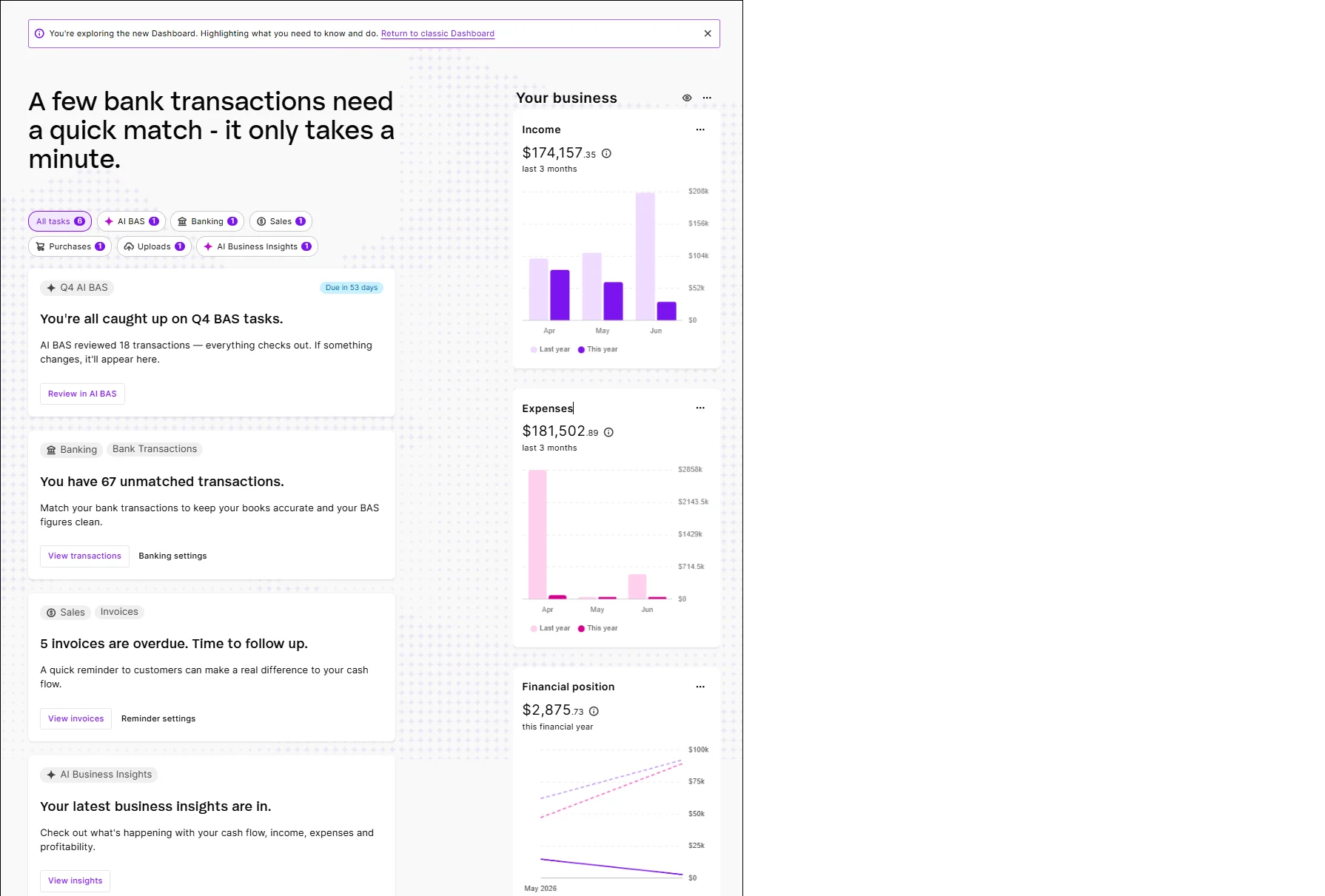Filter tasks by Banking
This screenshot has height=896, width=1325.
(x=207, y=221)
